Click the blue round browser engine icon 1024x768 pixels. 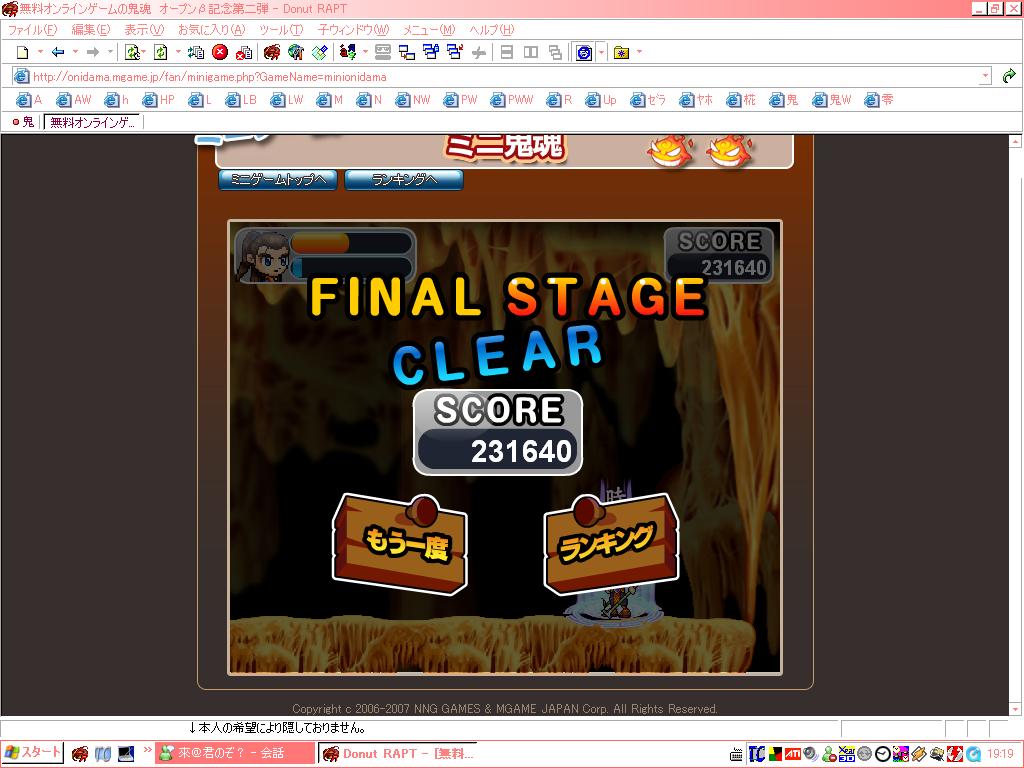[x=584, y=52]
